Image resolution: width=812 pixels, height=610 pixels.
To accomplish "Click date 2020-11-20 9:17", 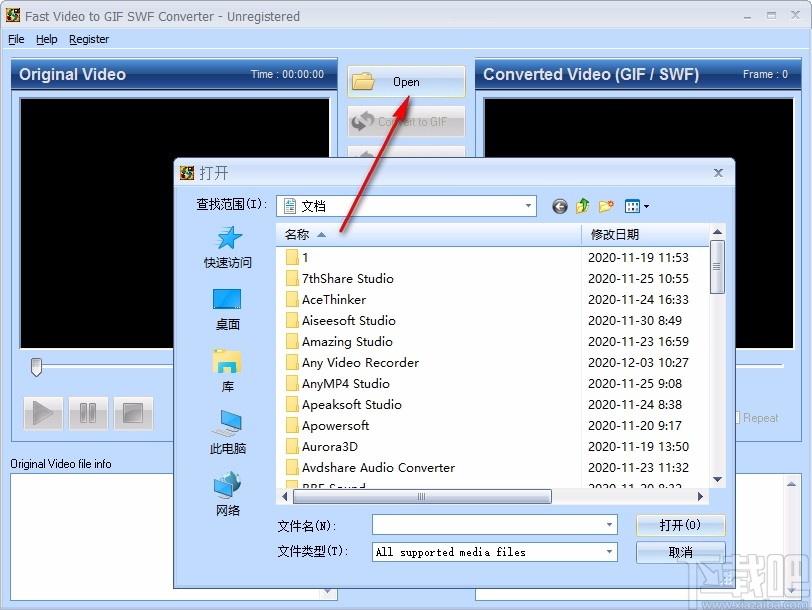I will [x=635, y=426].
